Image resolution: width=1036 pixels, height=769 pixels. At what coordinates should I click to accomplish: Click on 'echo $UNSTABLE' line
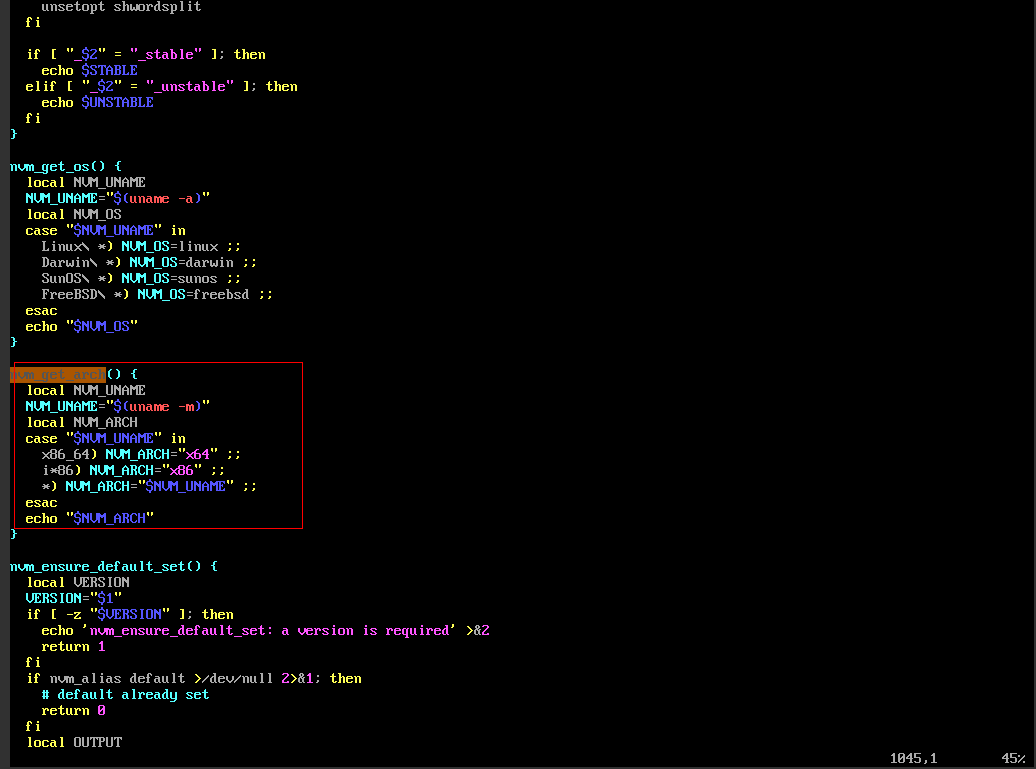tap(97, 102)
